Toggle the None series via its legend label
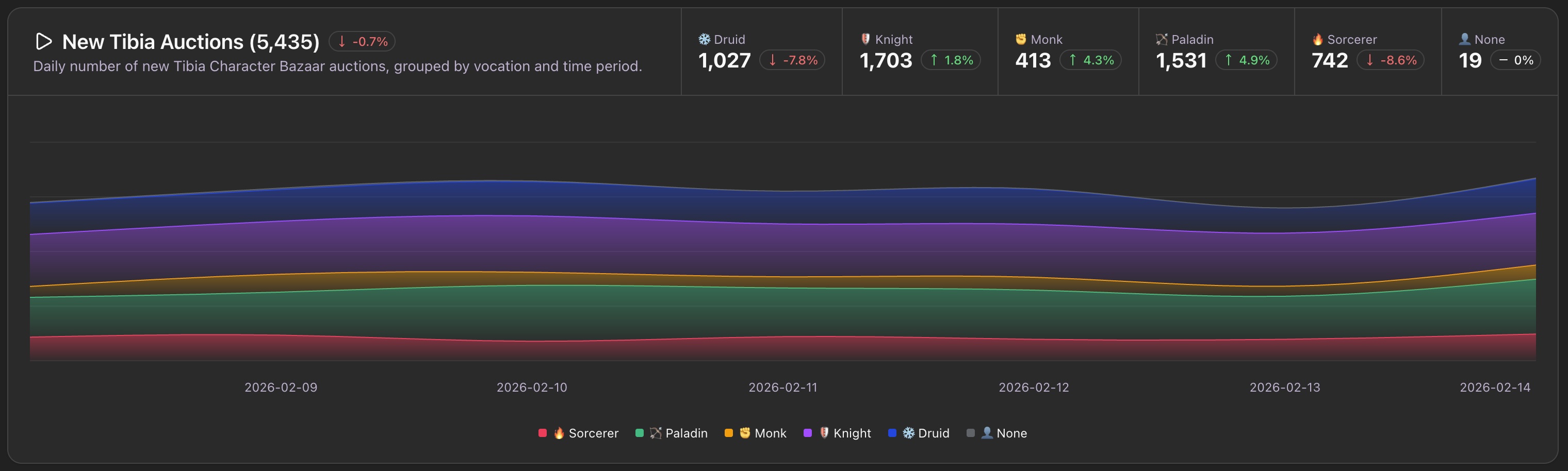The image size is (1568, 471). [x=1011, y=433]
